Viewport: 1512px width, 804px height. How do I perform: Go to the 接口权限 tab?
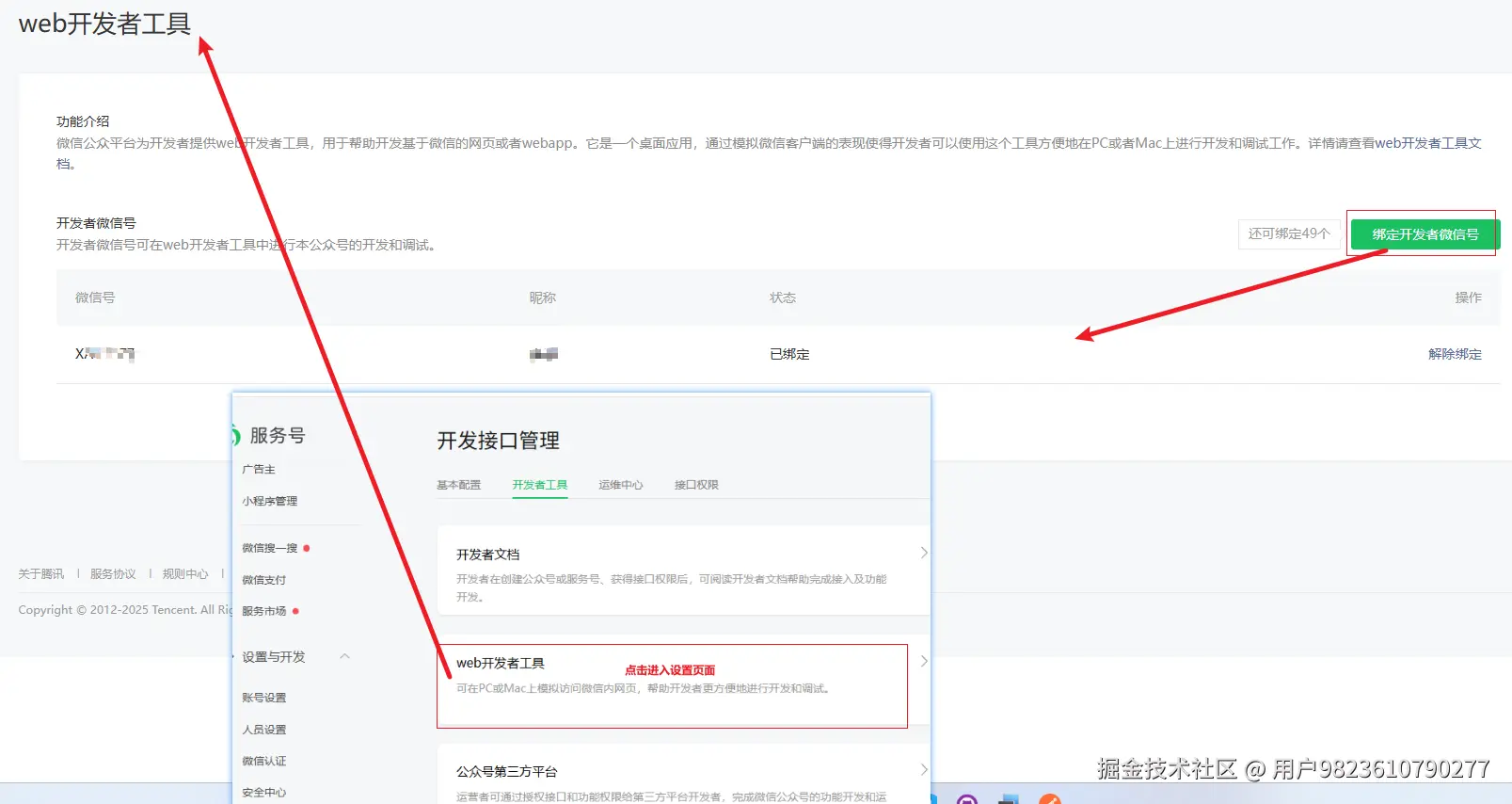pos(696,485)
